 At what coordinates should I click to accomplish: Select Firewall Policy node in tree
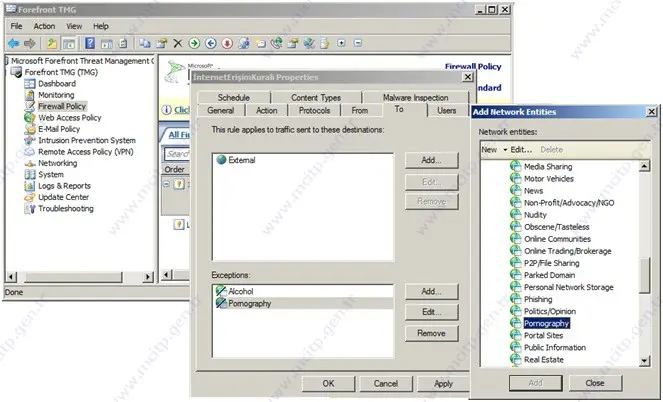coord(62,107)
